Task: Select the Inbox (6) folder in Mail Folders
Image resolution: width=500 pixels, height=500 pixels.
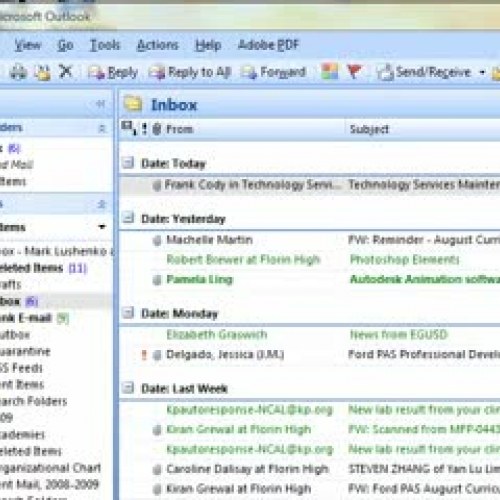Action: (19, 301)
